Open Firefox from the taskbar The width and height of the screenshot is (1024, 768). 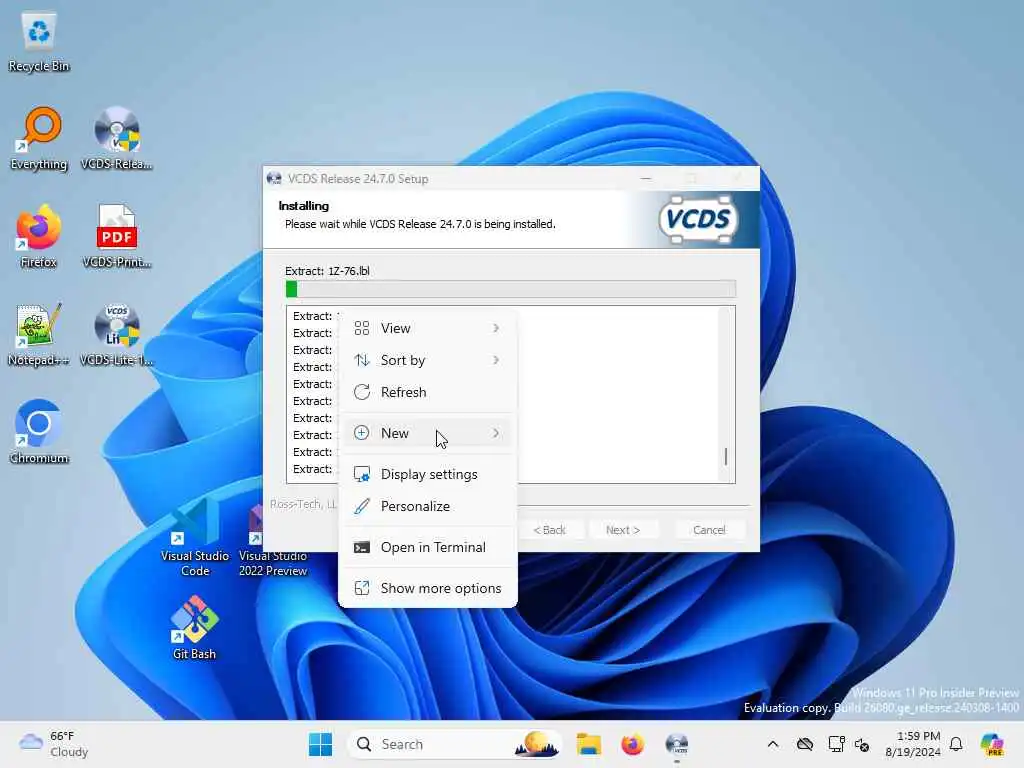pyautogui.click(x=632, y=744)
